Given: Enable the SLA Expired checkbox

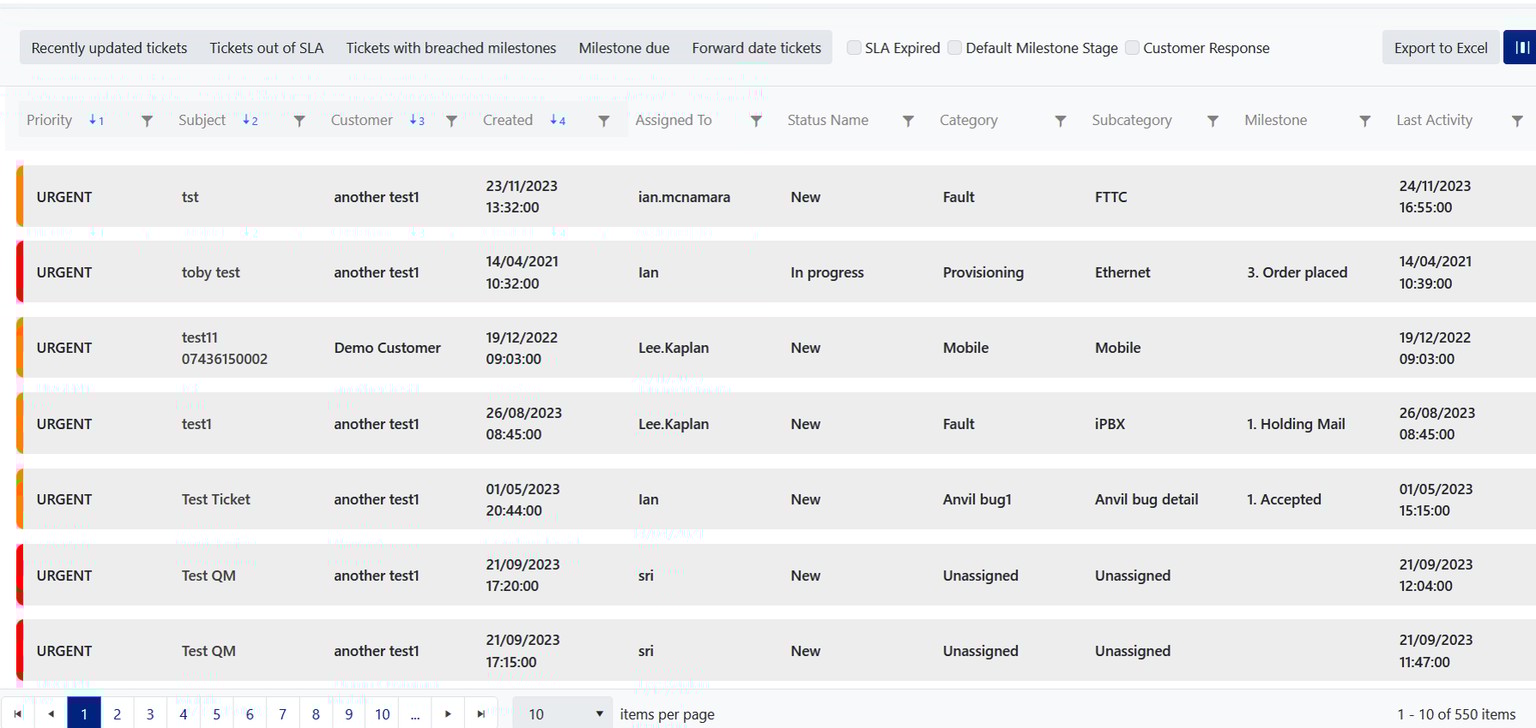Looking at the screenshot, I should point(854,48).
